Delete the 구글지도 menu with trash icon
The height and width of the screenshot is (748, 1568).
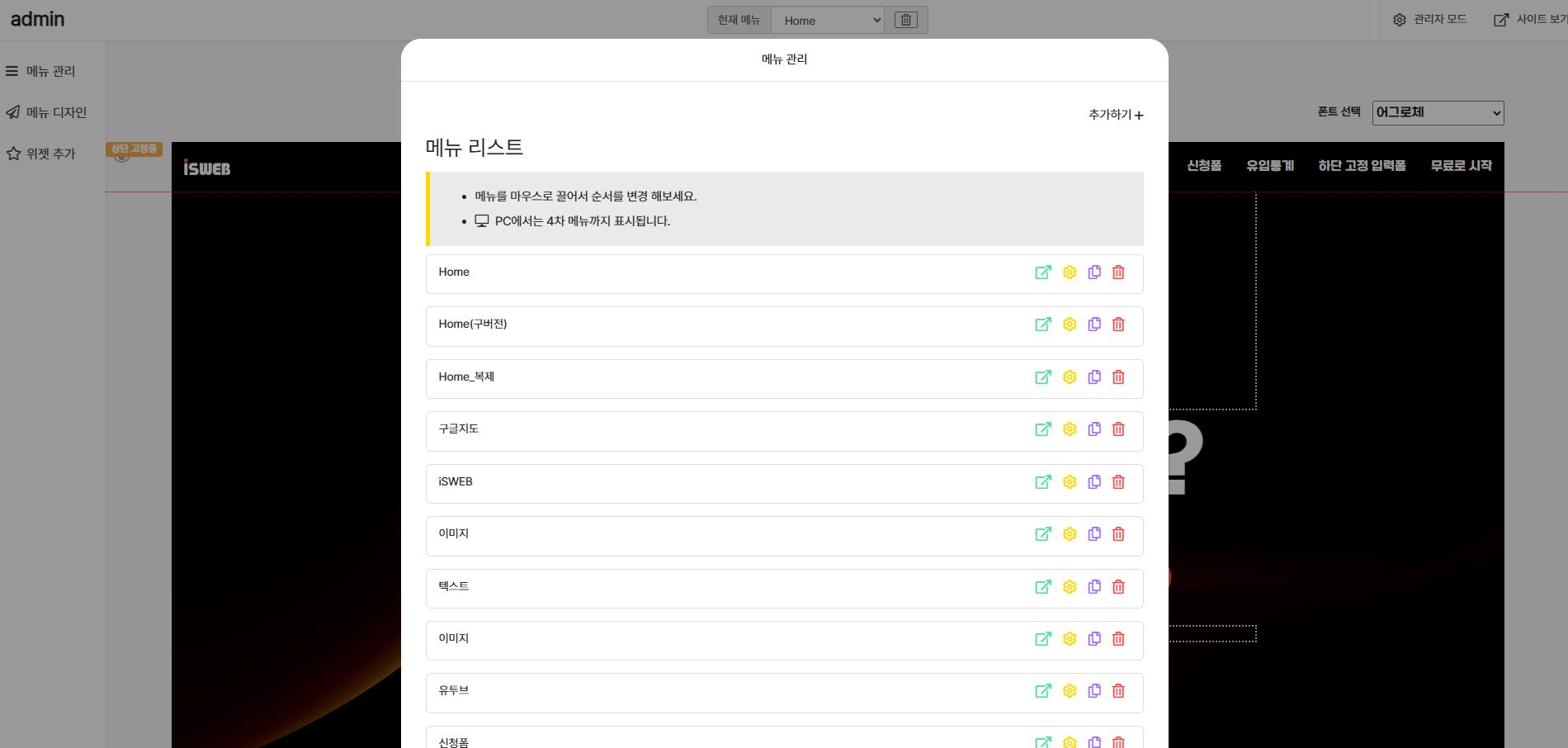click(1118, 429)
